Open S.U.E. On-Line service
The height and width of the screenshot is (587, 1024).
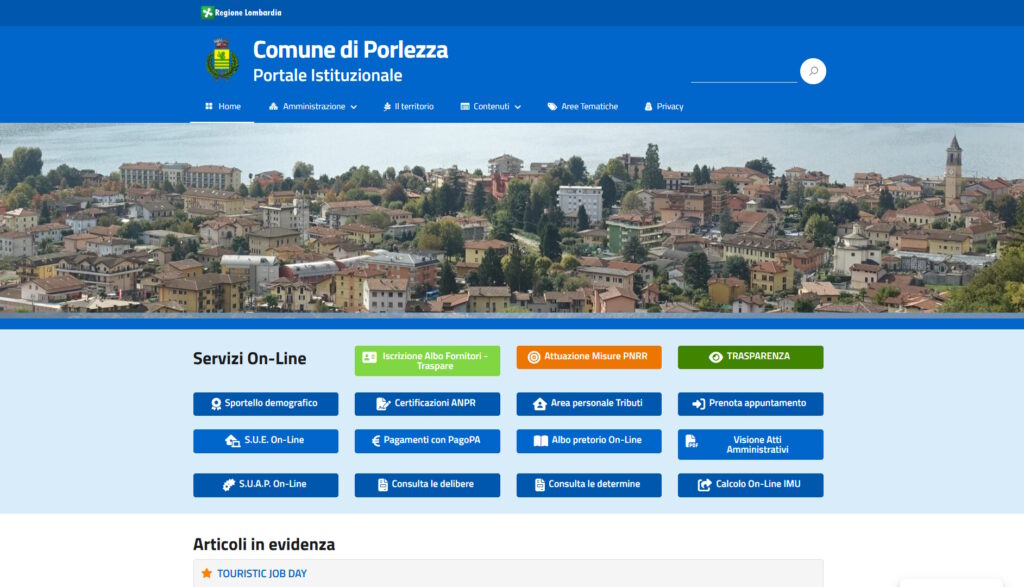click(266, 441)
